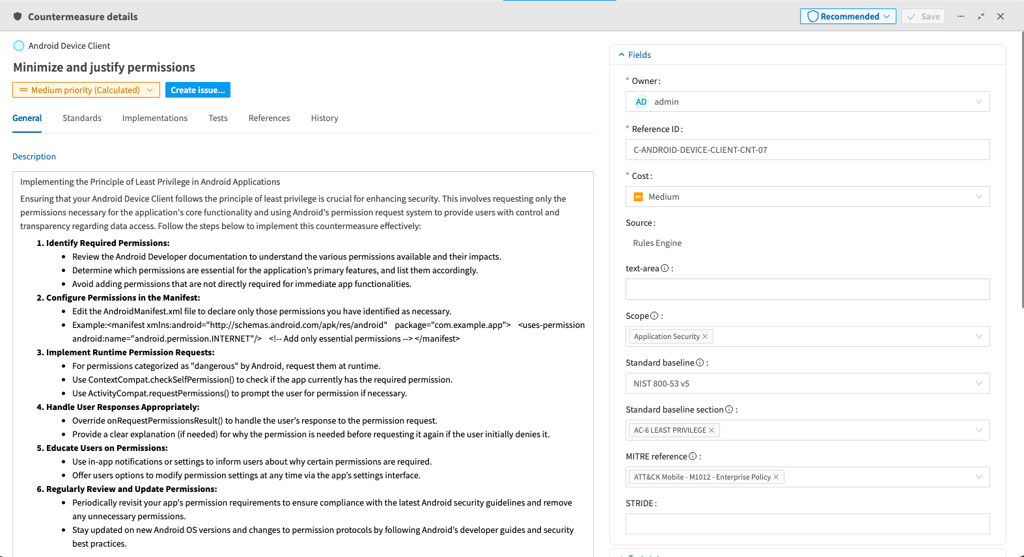
Task: Close the Countermeasure details panel
Action: coord(1000,16)
